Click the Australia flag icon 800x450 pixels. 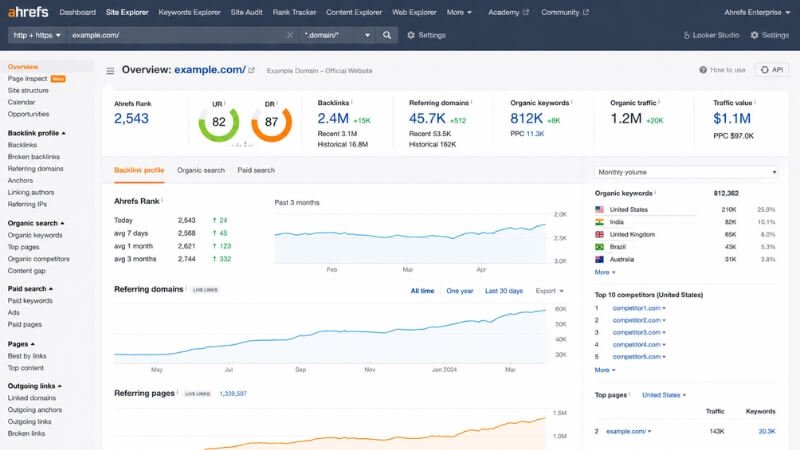[x=599, y=259]
